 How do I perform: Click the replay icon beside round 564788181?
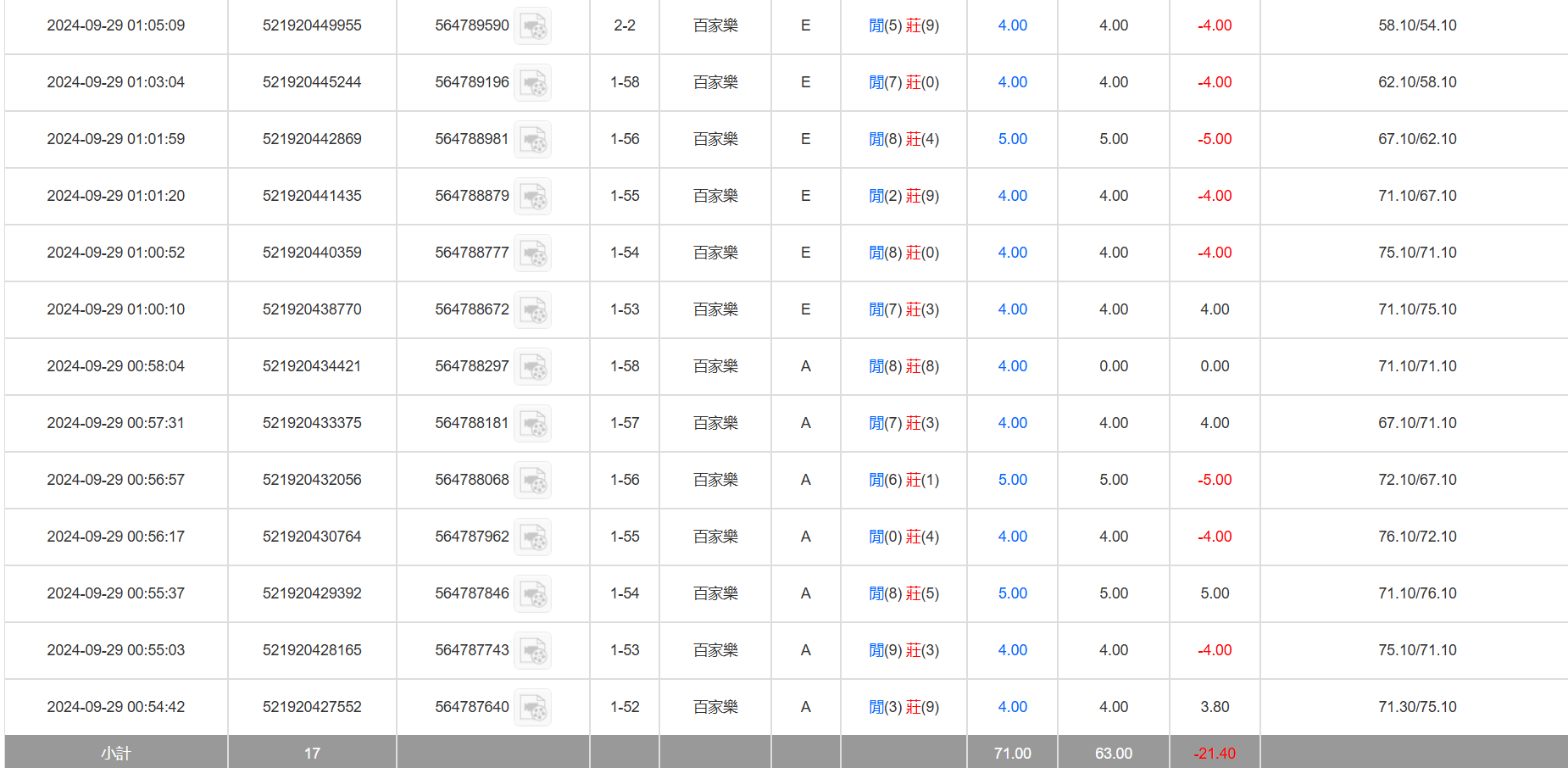click(x=533, y=424)
